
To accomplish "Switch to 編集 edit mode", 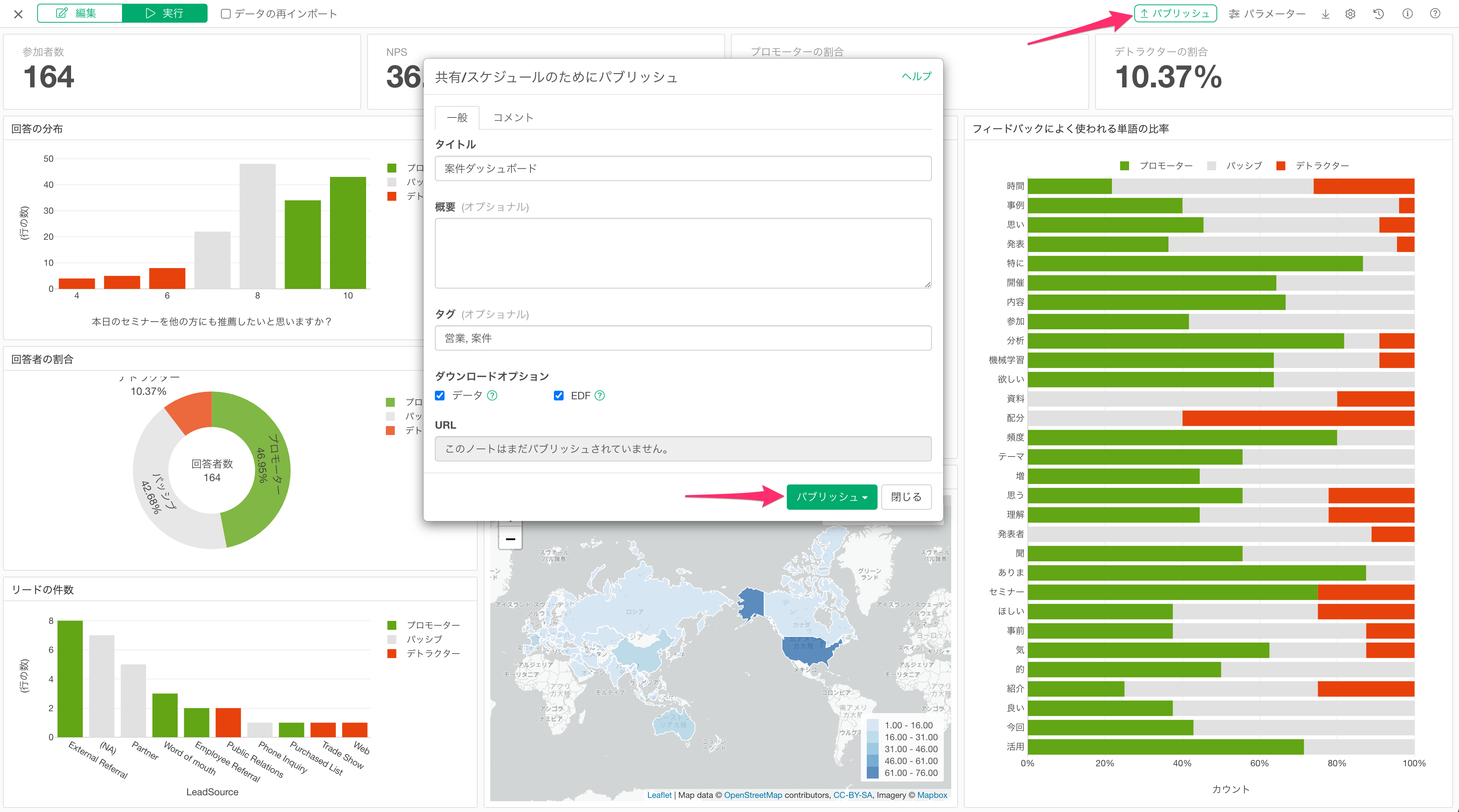I will pyautogui.click(x=80, y=13).
